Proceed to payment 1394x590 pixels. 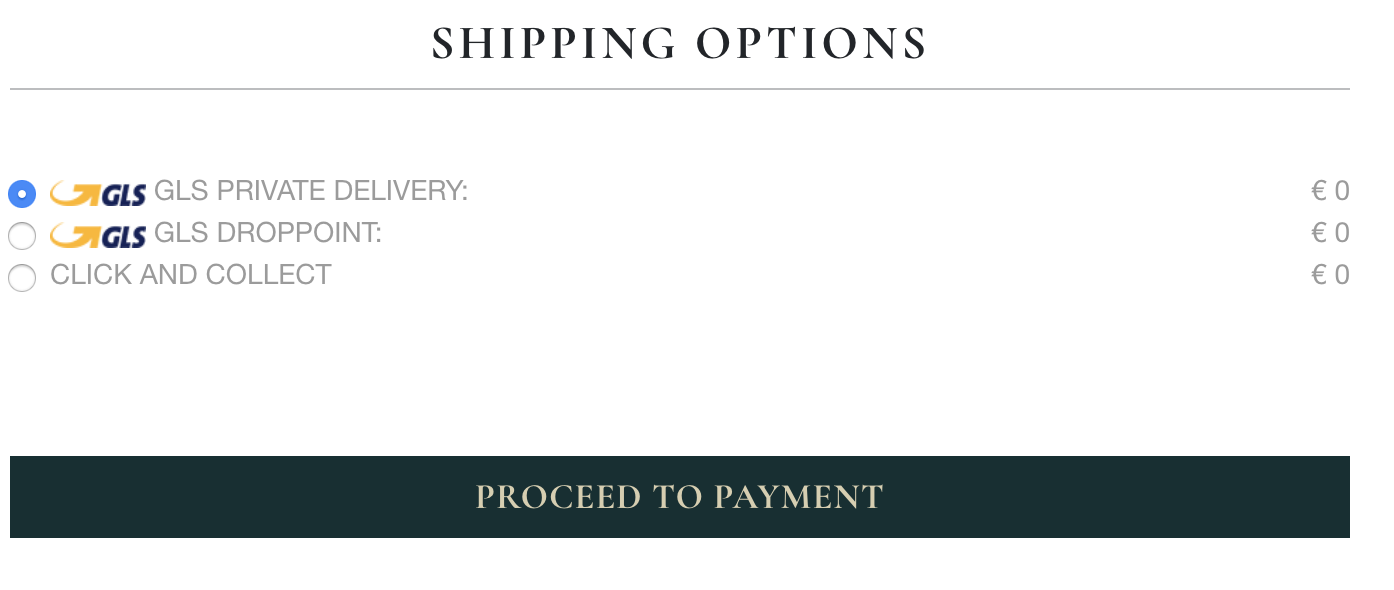click(x=680, y=497)
